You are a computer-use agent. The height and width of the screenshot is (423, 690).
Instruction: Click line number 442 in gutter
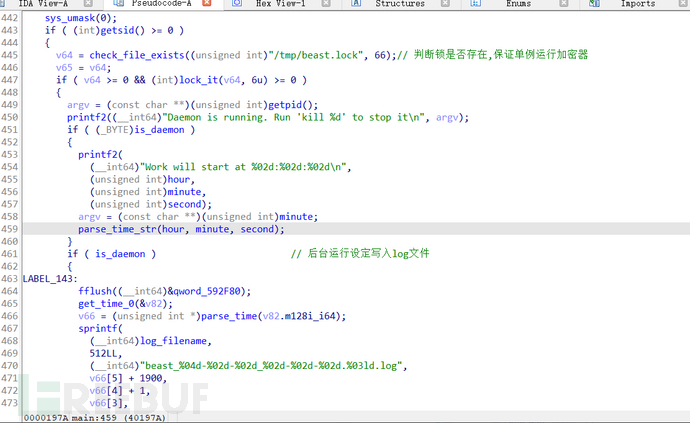click(x=10, y=18)
